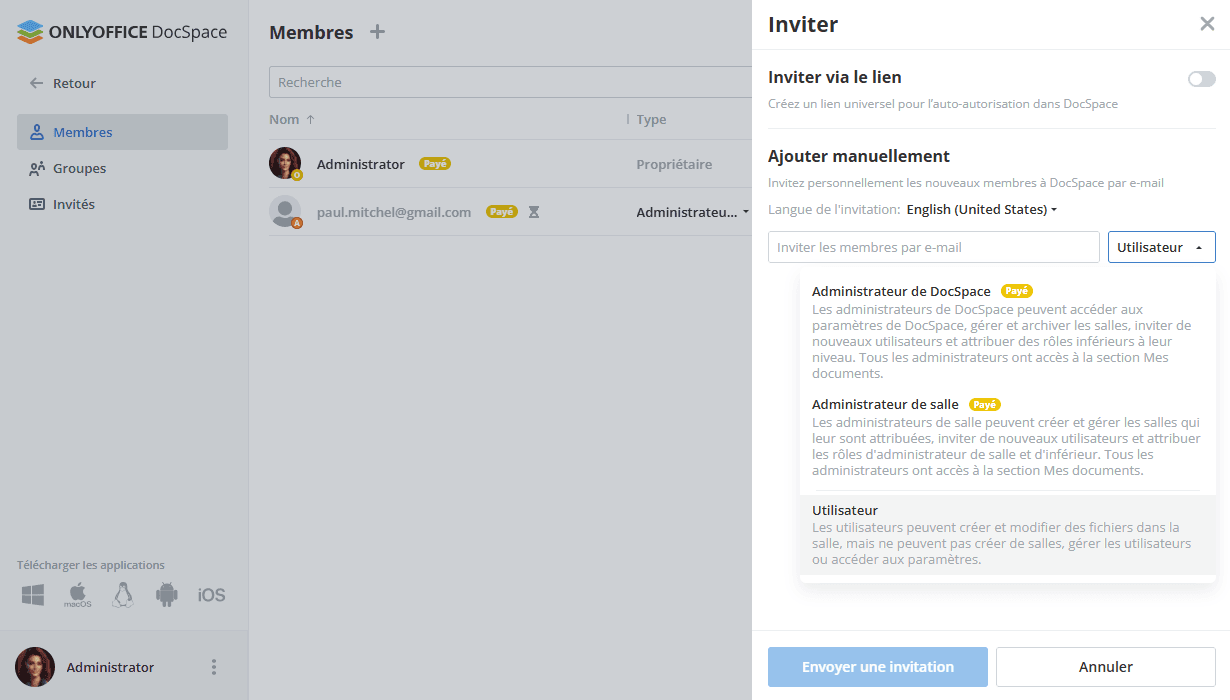1230x700 pixels.
Task: Click the plus icon next to Membres heading
Action: click(378, 31)
